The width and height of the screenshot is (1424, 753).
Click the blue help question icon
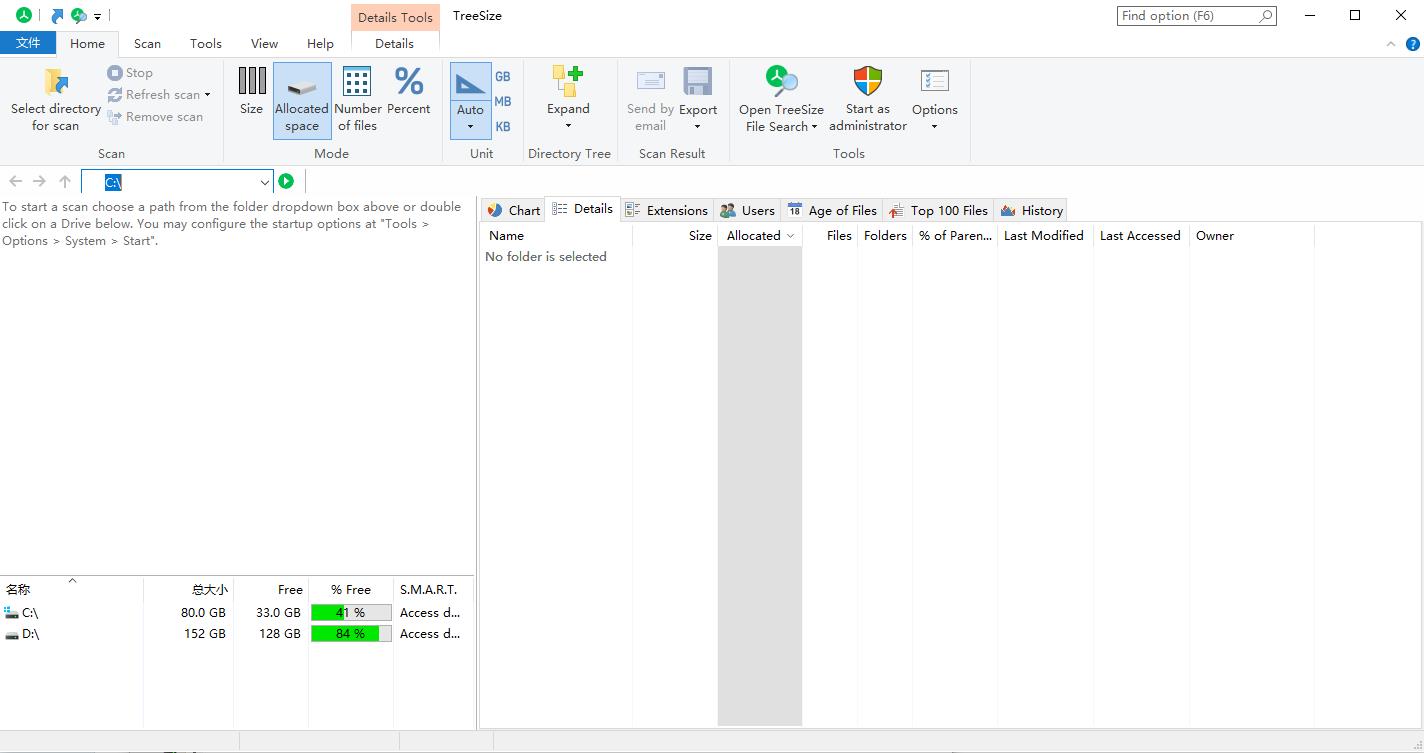(1413, 44)
